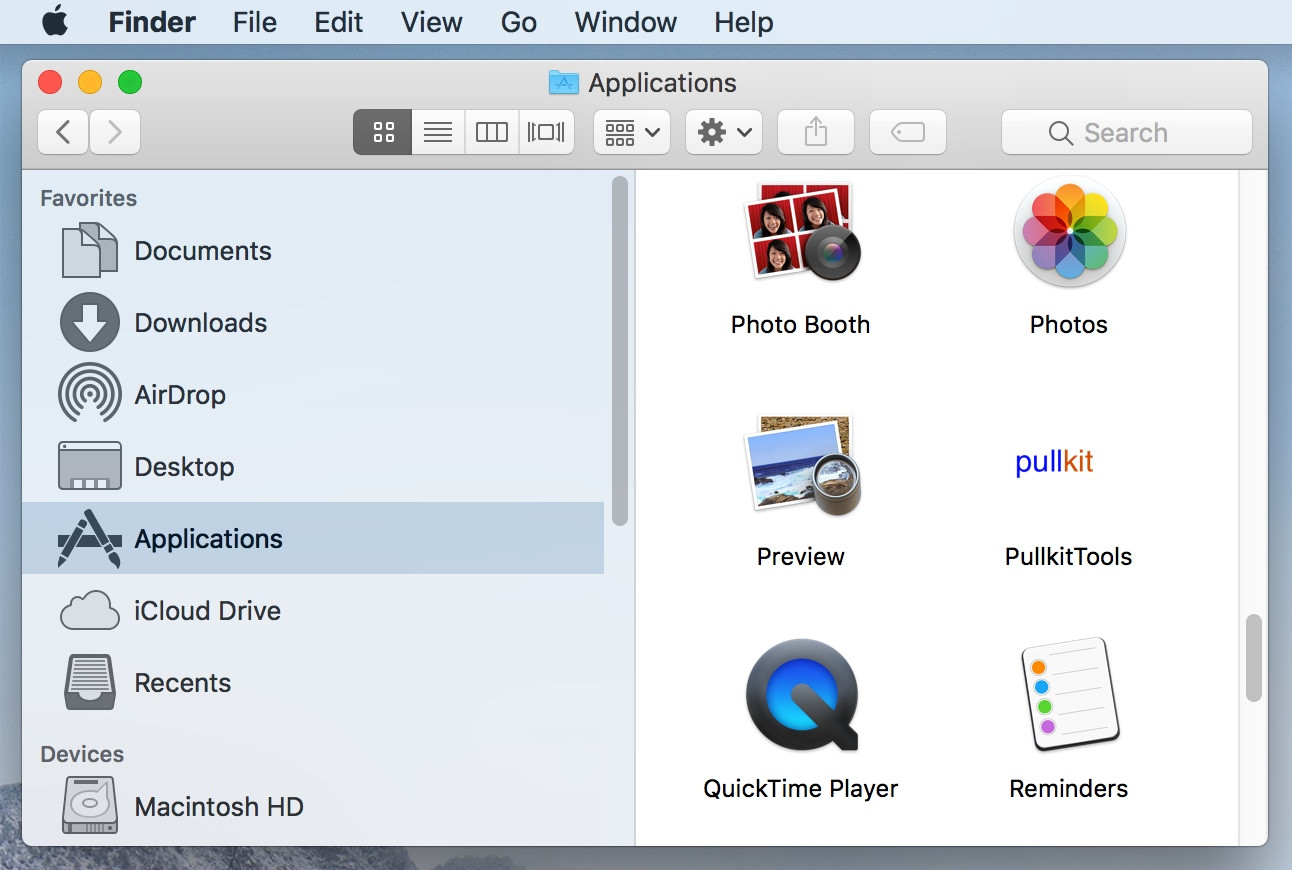Select the Documents label in the sidebar
This screenshot has height=870, width=1292.
(x=203, y=251)
